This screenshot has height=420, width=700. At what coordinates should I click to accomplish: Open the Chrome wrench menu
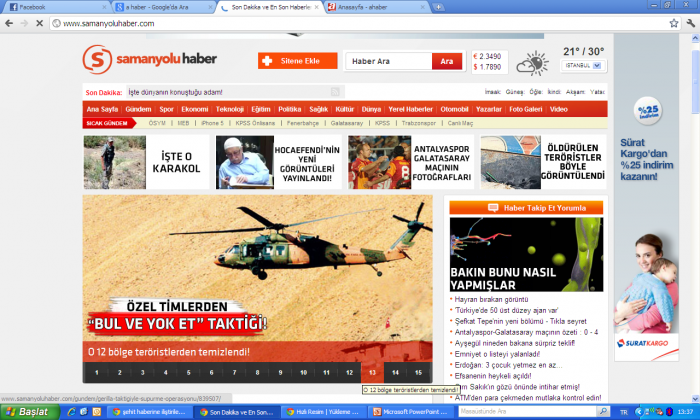tap(691, 23)
